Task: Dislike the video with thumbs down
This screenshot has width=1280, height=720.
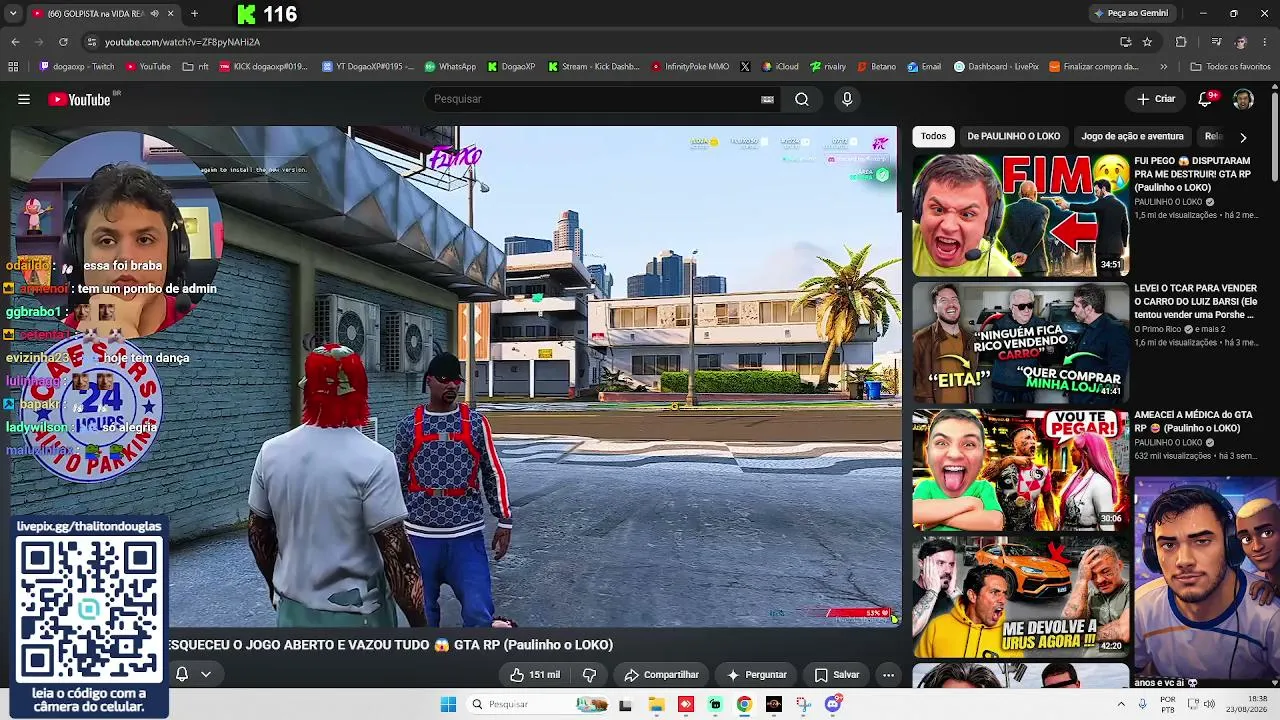Action: [x=589, y=675]
